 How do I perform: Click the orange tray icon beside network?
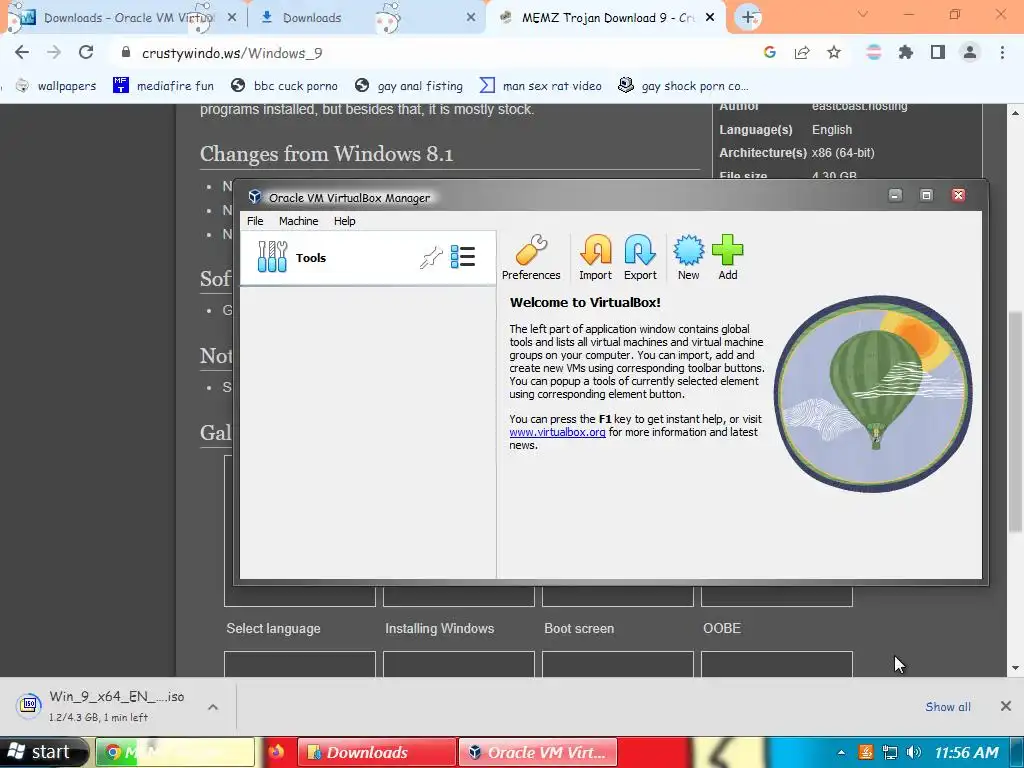[x=866, y=752]
